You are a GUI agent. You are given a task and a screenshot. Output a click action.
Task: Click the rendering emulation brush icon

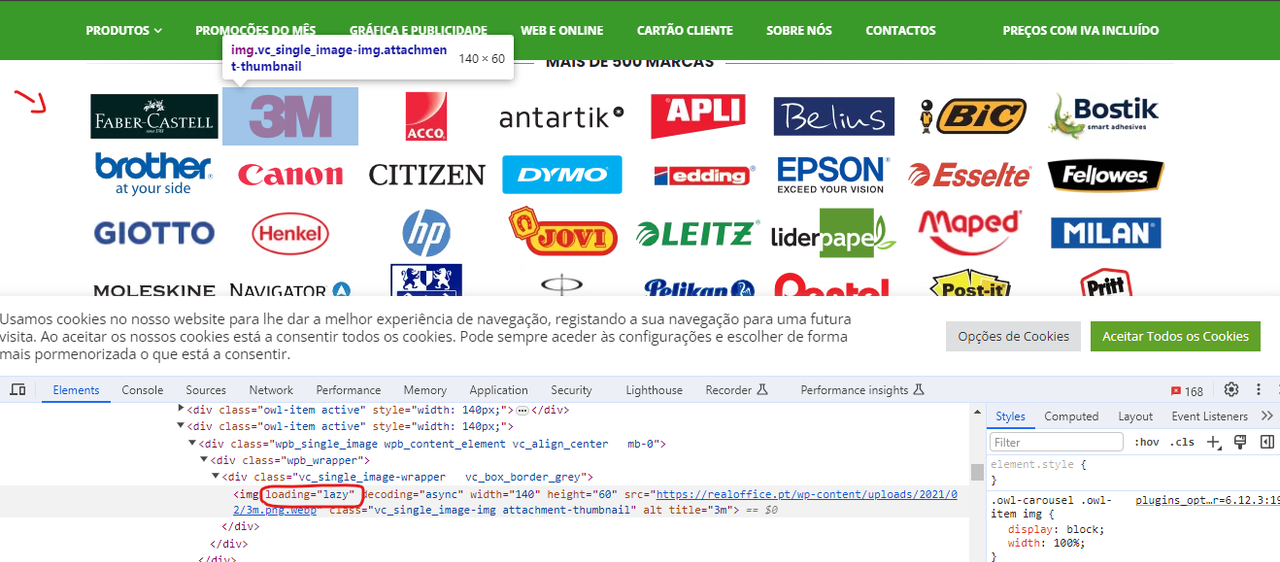pyautogui.click(x=1241, y=442)
